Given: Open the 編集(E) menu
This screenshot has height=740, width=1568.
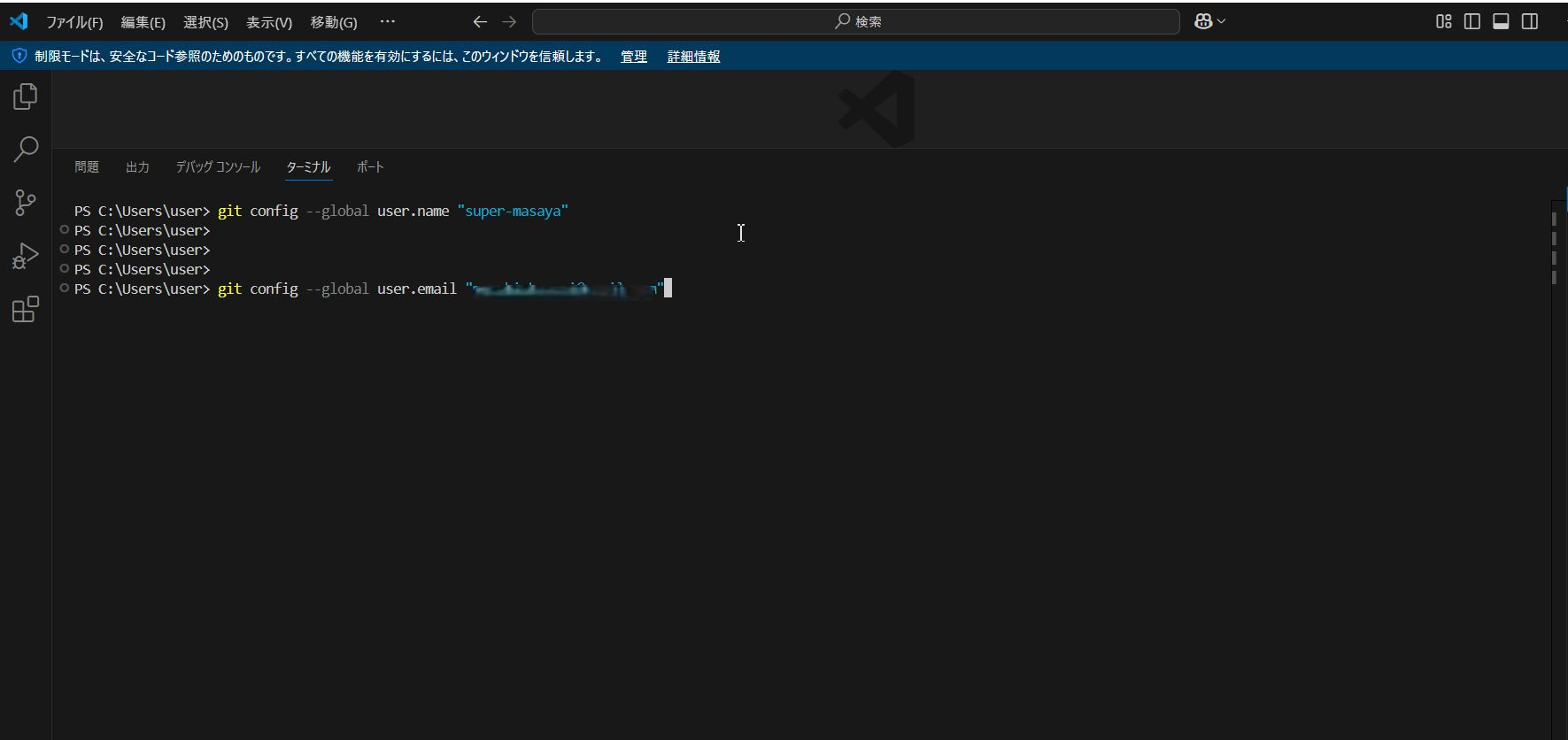Looking at the screenshot, I should [143, 22].
